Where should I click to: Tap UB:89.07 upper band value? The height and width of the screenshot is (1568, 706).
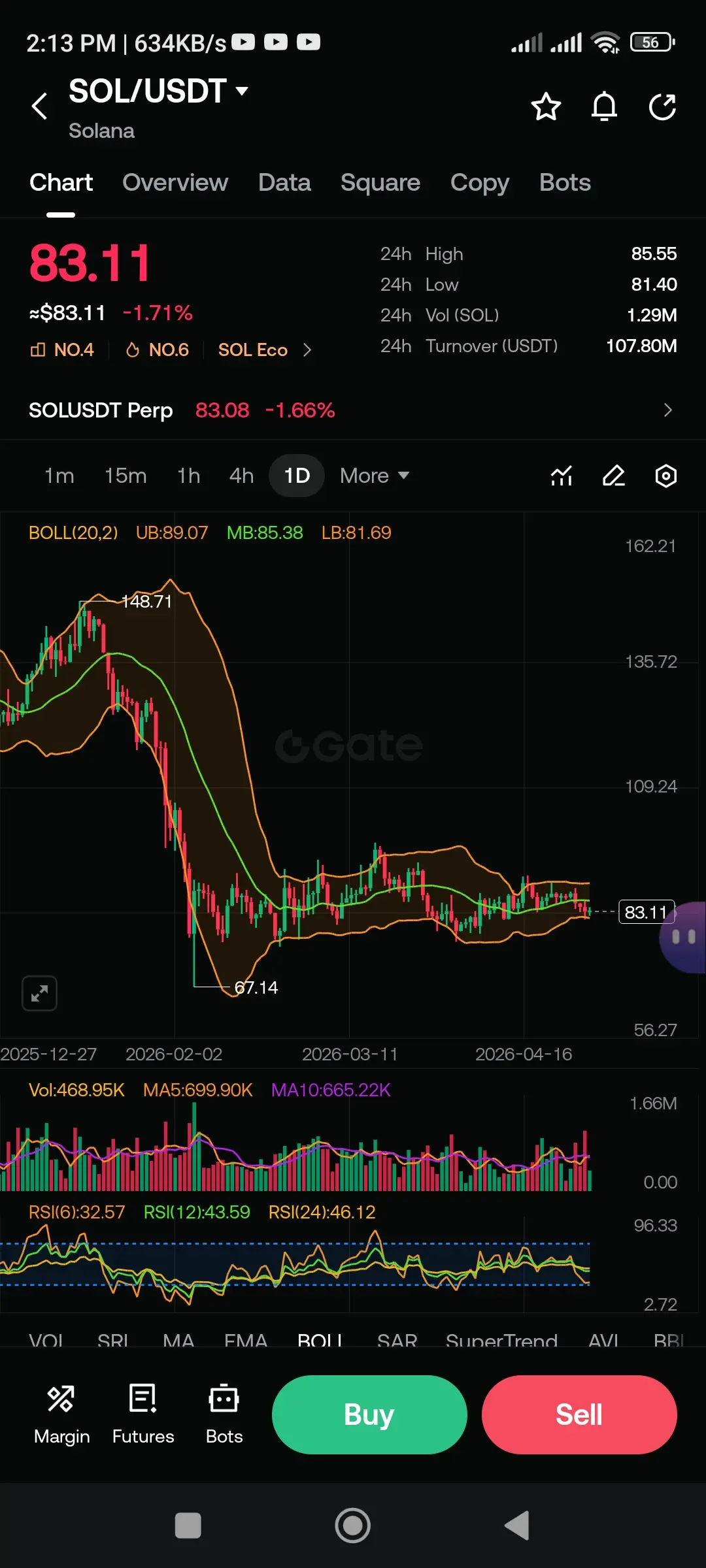[x=171, y=532]
